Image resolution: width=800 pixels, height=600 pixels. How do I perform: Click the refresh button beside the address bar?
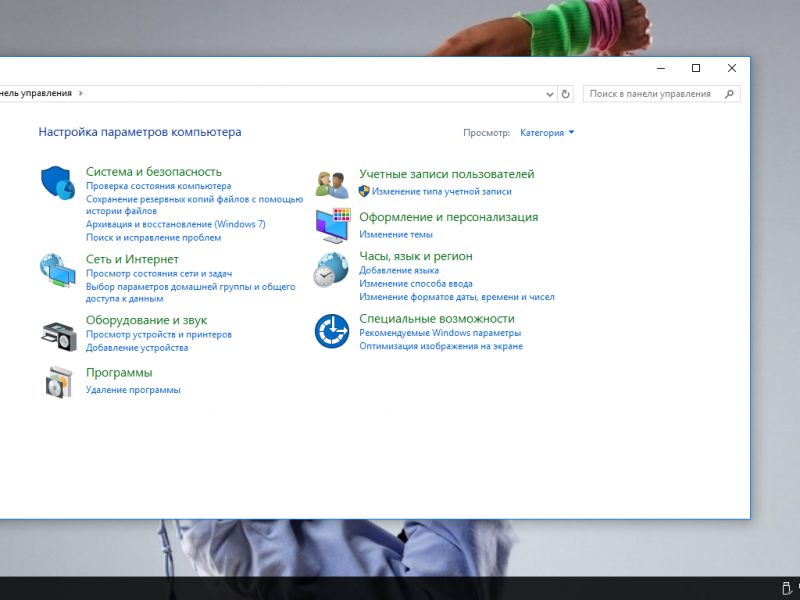[x=565, y=94]
